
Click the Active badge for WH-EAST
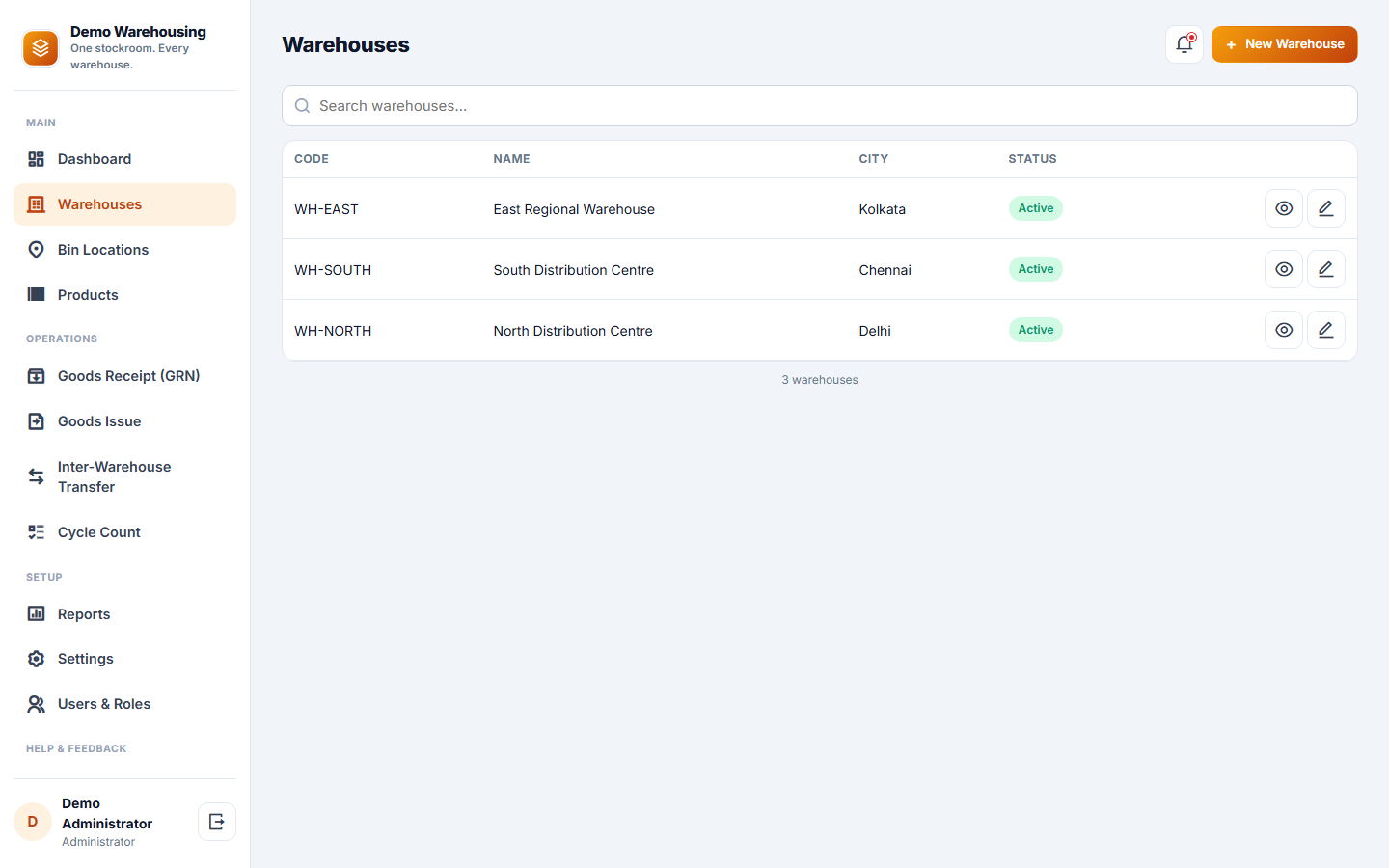(x=1036, y=208)
